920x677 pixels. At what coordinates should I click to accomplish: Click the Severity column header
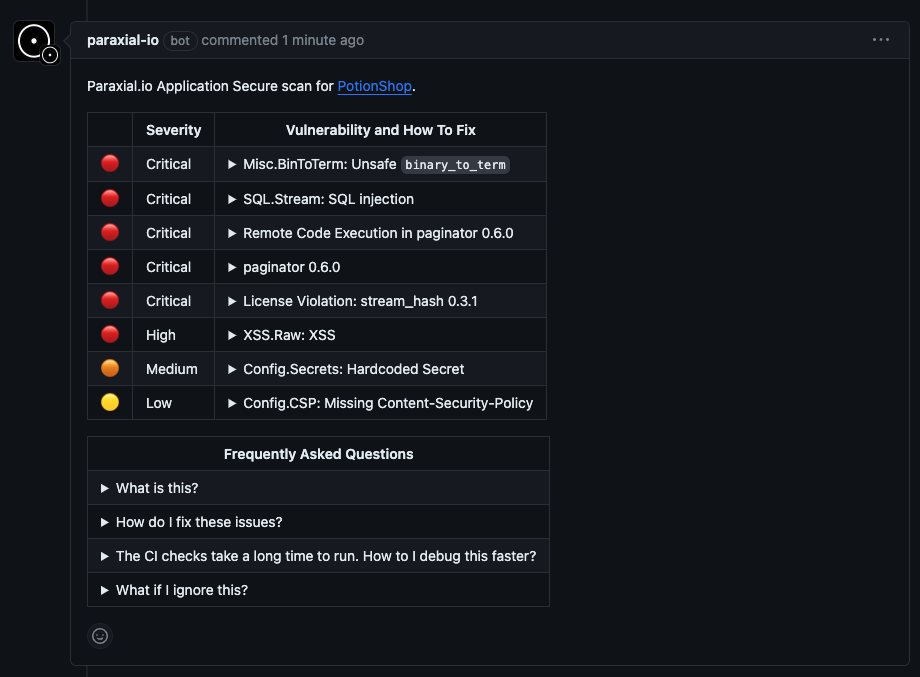click(174, 130)
